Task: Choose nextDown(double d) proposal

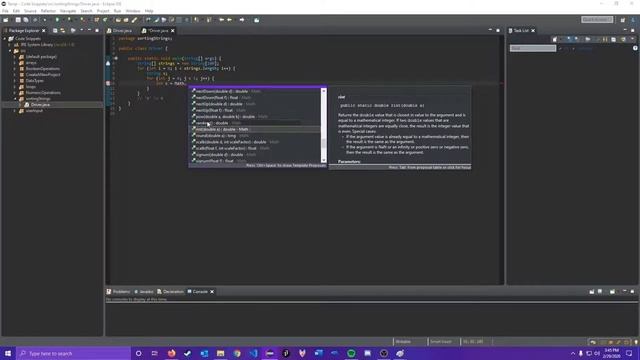Action: pyautogui.click(x=256, y=91)
